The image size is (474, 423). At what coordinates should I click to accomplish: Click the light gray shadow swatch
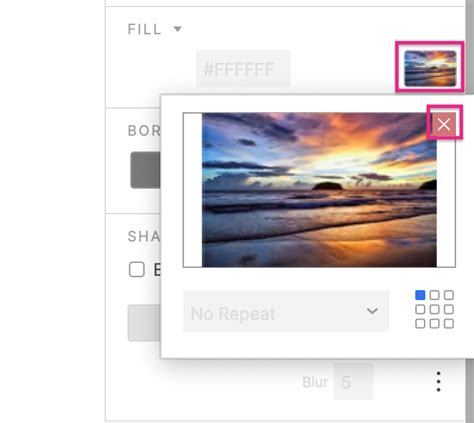[x=144, y=323]
